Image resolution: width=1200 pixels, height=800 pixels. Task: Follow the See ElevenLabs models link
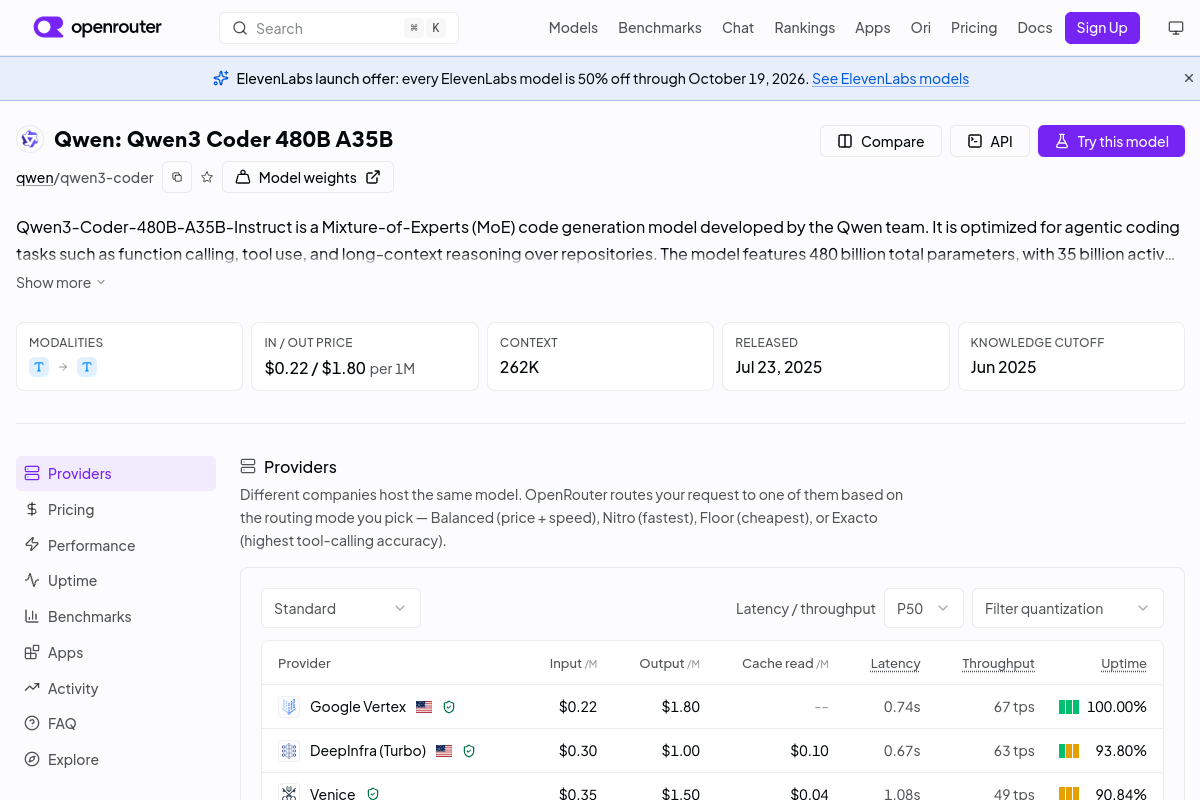click(890, 79)
